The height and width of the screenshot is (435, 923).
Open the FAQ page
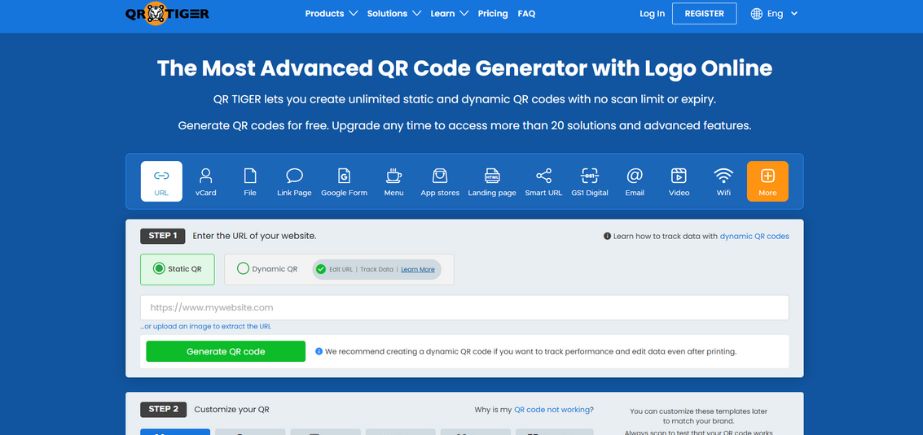coord(526,14)
